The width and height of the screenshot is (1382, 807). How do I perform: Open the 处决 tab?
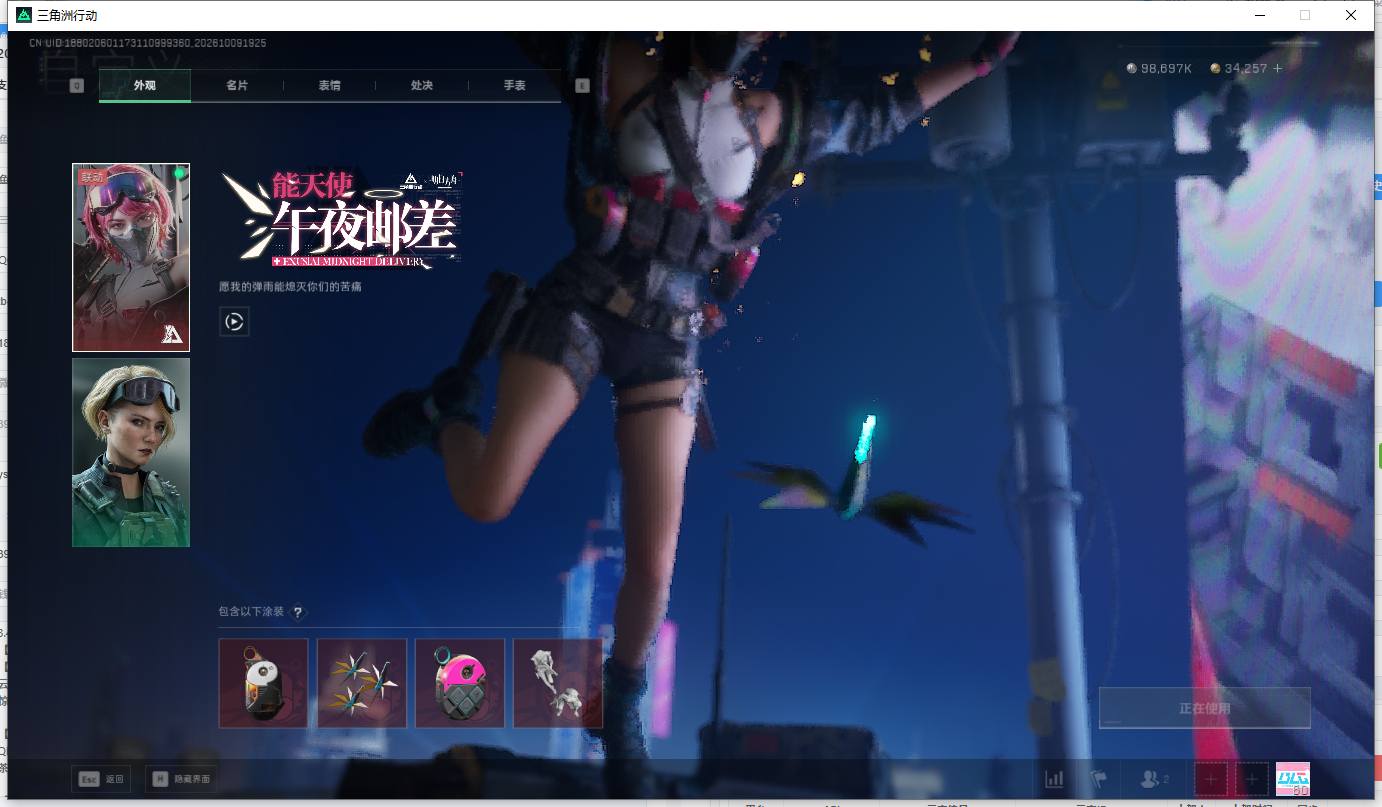click(422, 86)
